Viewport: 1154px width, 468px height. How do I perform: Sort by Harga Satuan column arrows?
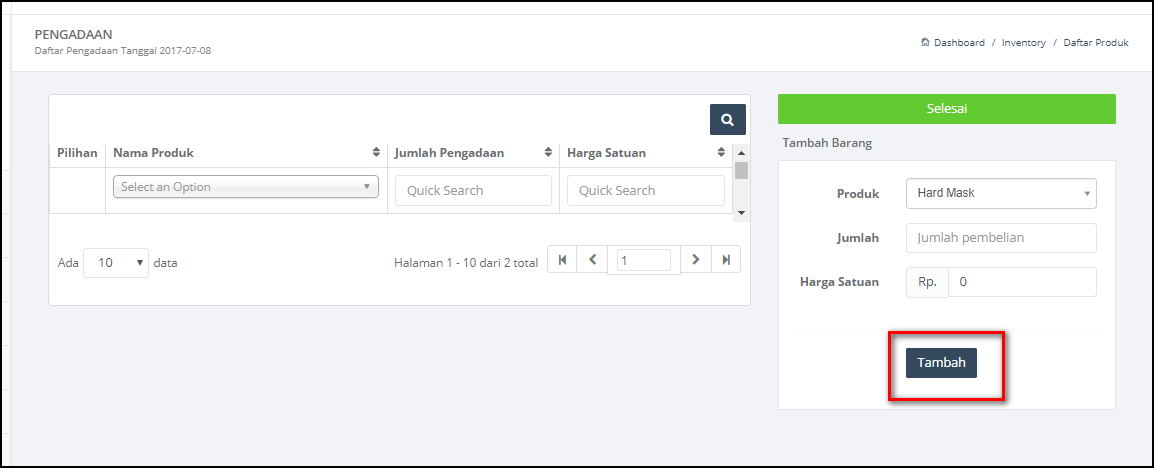click(x=721, y=153)
